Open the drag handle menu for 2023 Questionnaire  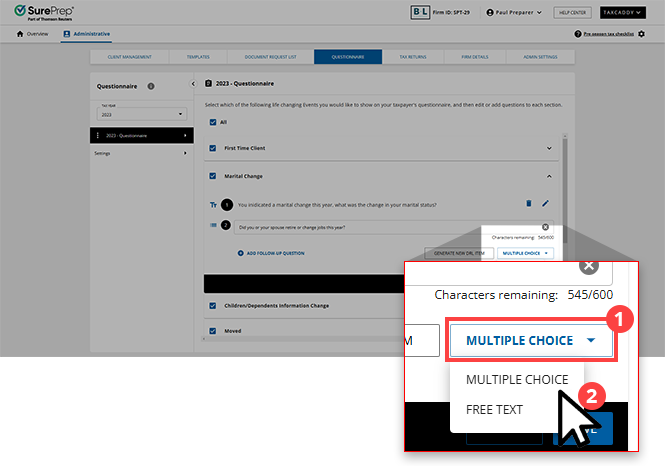[98, 135]
